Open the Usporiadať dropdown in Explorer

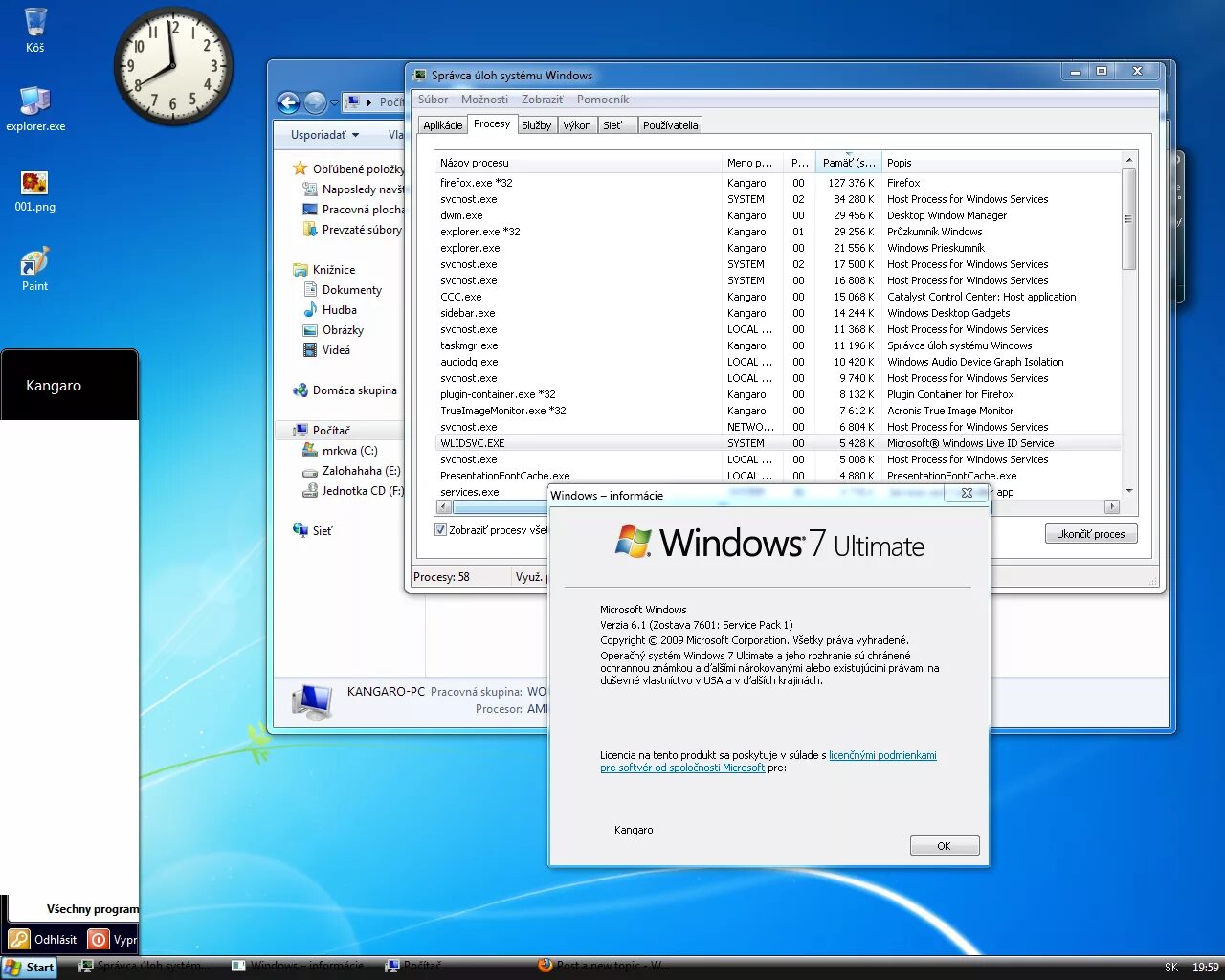pyautogui.click(x=325, y=135)
